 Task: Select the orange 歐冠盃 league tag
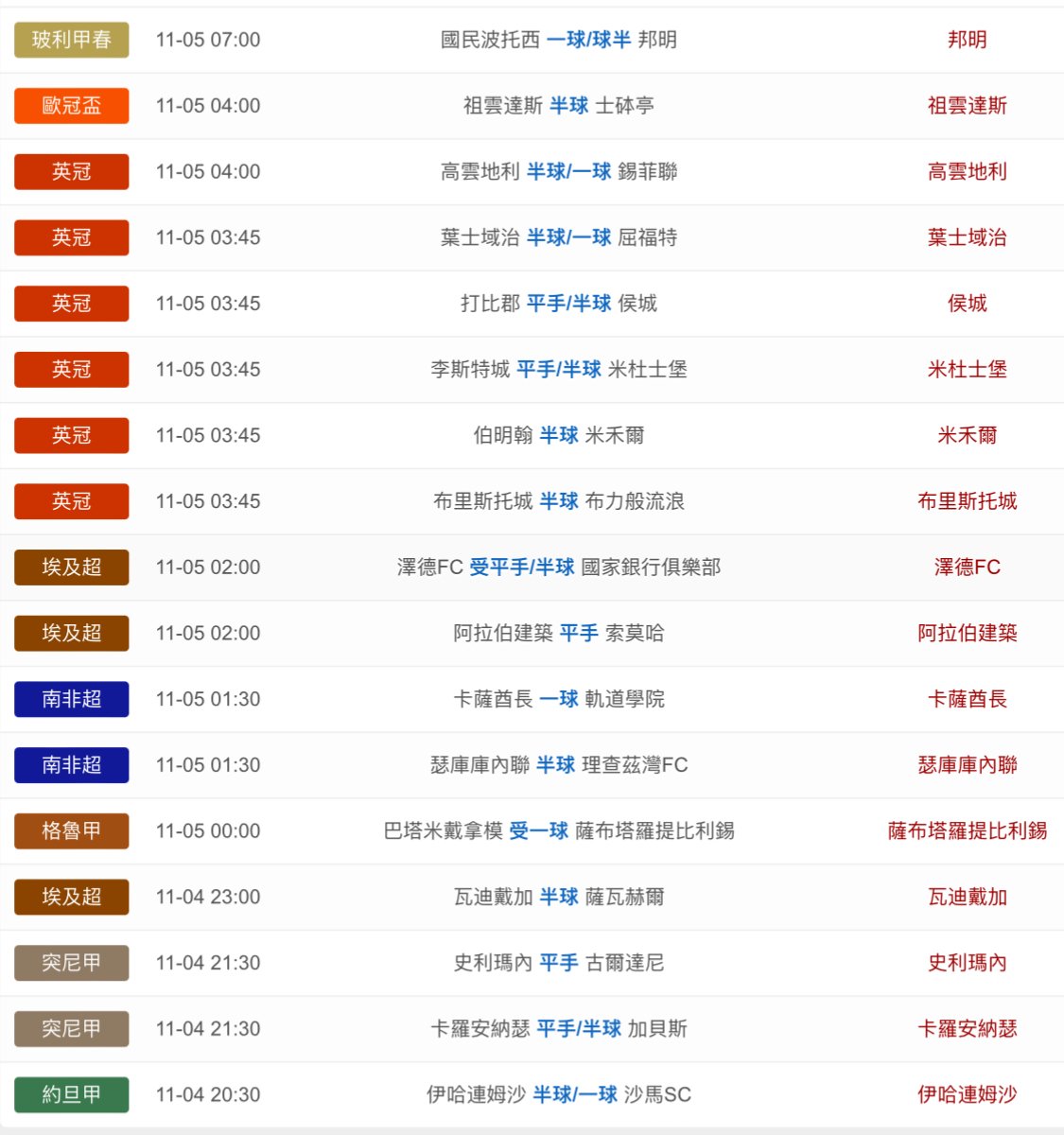pyautogui.click(x=71, y=106)
